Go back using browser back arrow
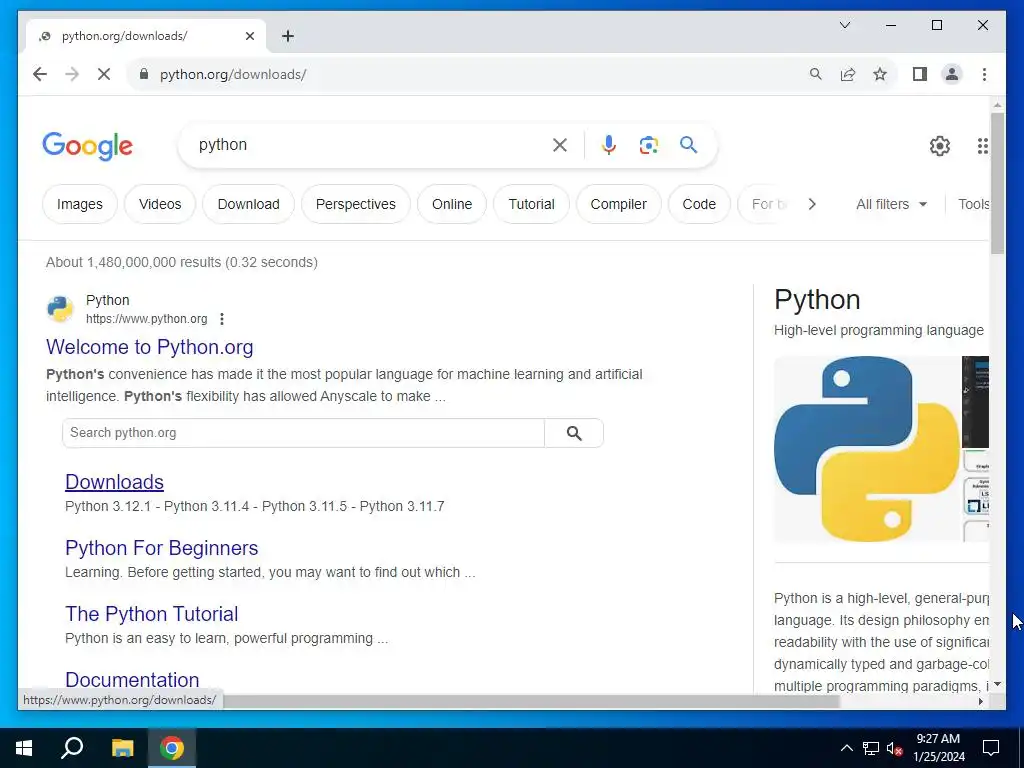 40,74
